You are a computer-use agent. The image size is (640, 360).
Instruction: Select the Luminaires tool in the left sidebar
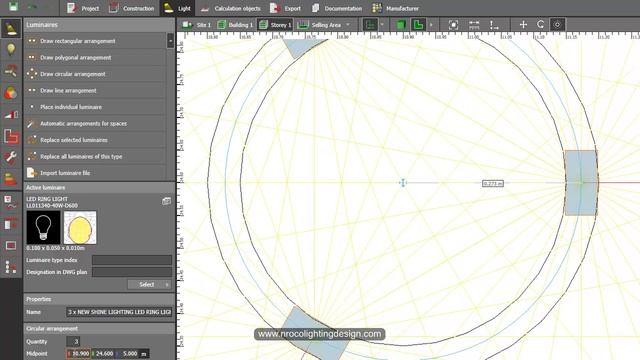point(11,29)
